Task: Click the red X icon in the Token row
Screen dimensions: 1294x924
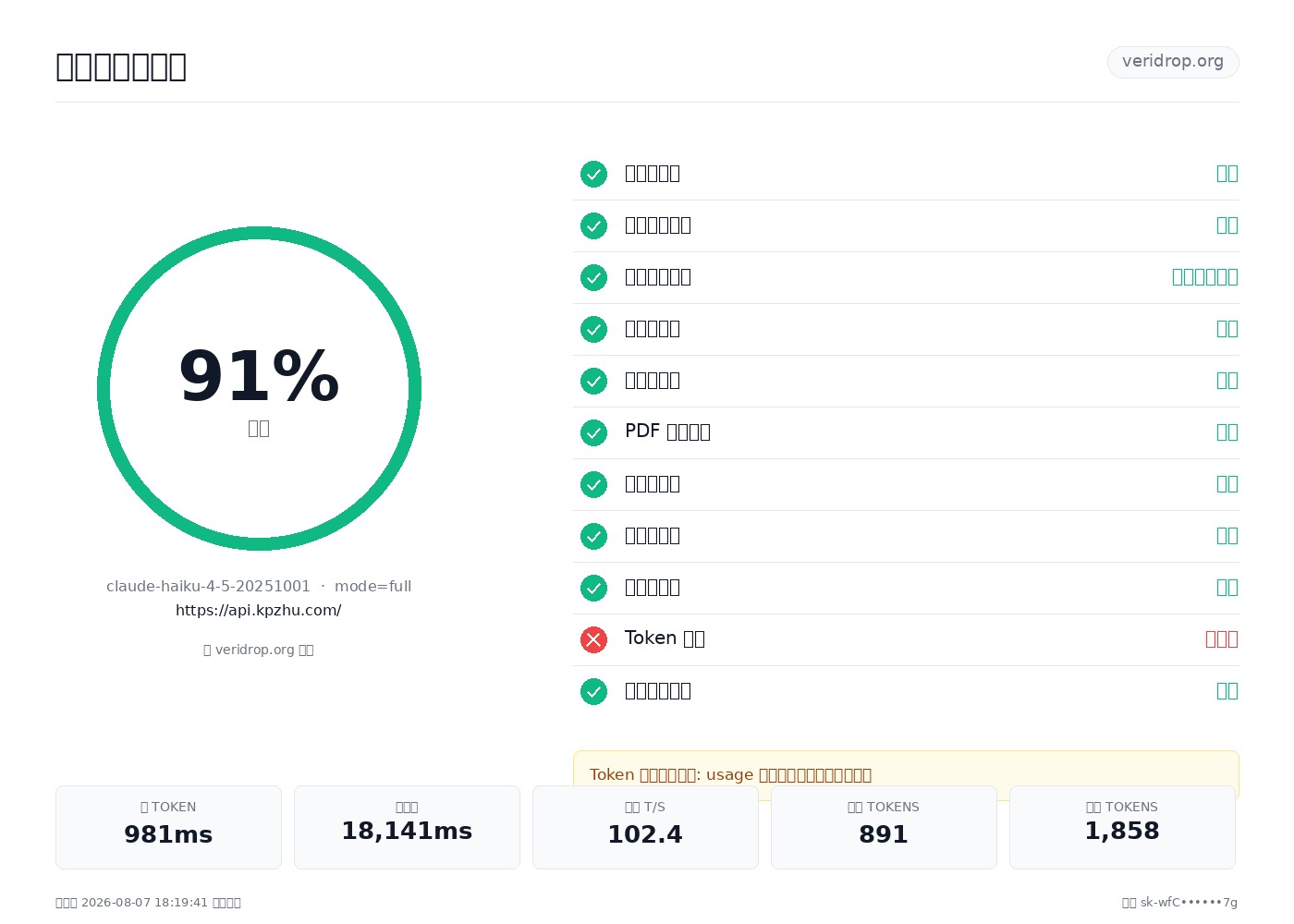Action: pyautogui.click(x=593, y=639)
